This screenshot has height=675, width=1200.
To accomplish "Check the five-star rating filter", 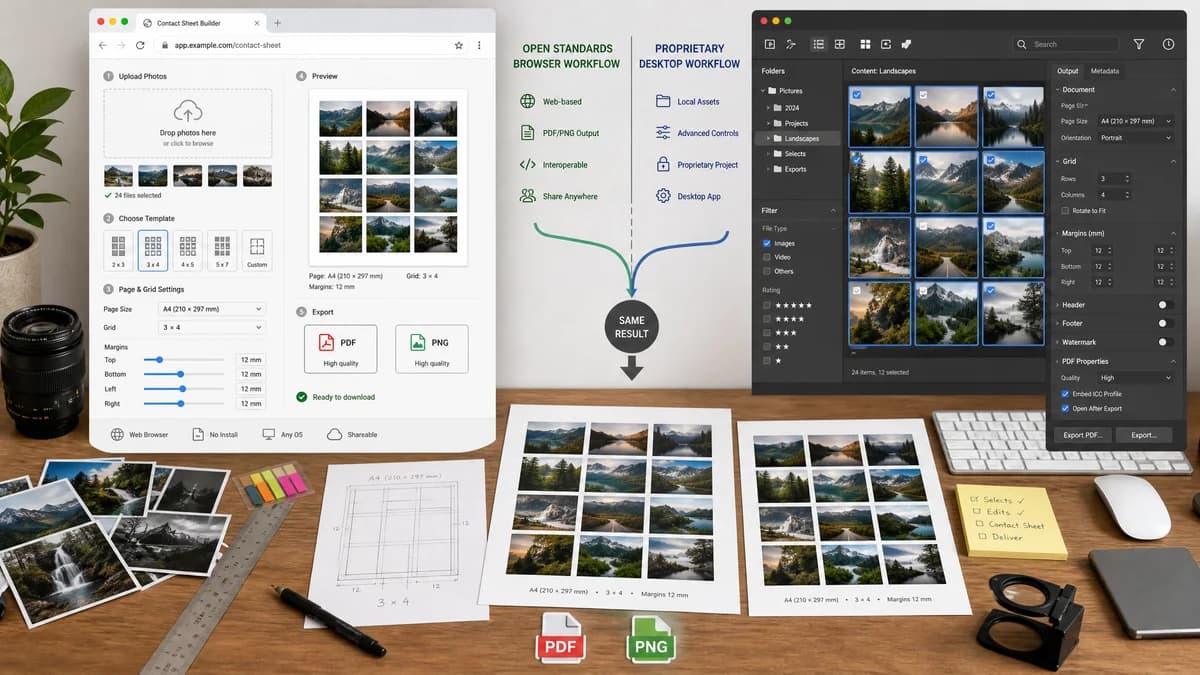I will click(x=767, y=305).
